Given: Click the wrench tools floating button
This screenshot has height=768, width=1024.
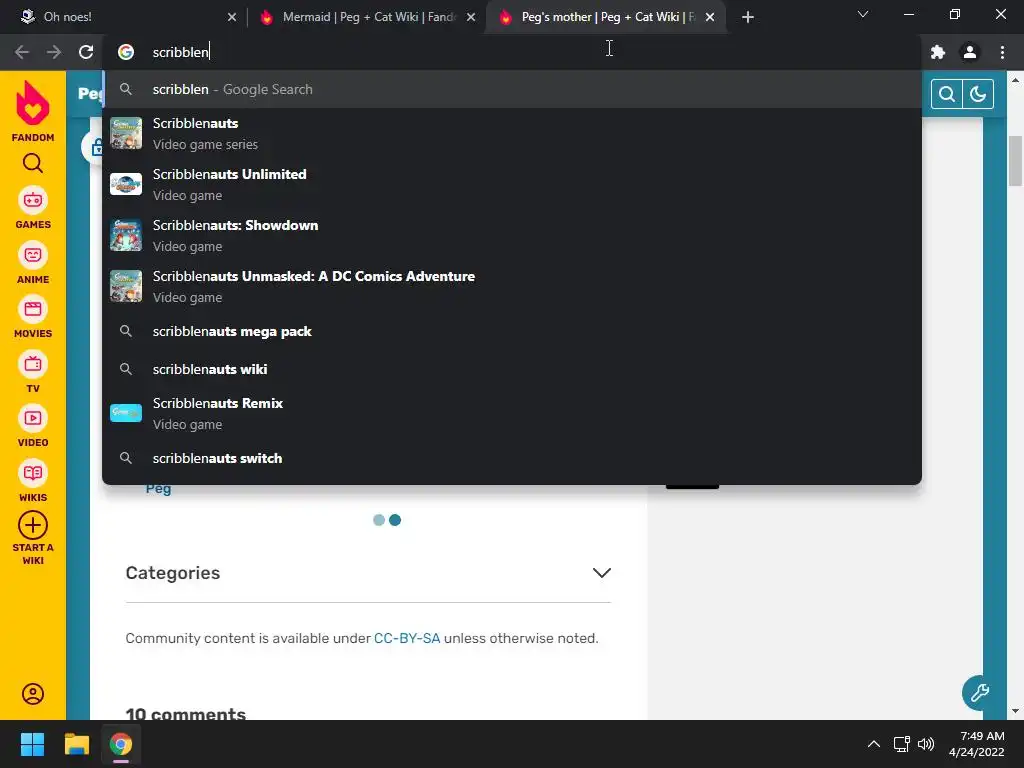Looking at the screenshot, I should pyautogui.click(x=979, y=692).
